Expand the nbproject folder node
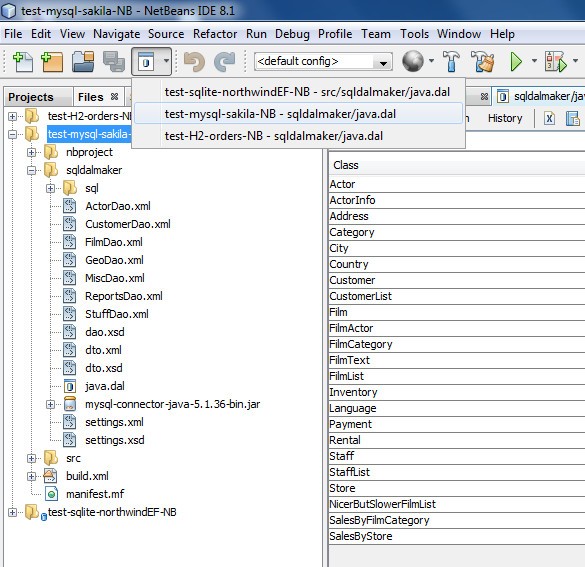Viewport: 585px width, 567px height. point(32,152)
